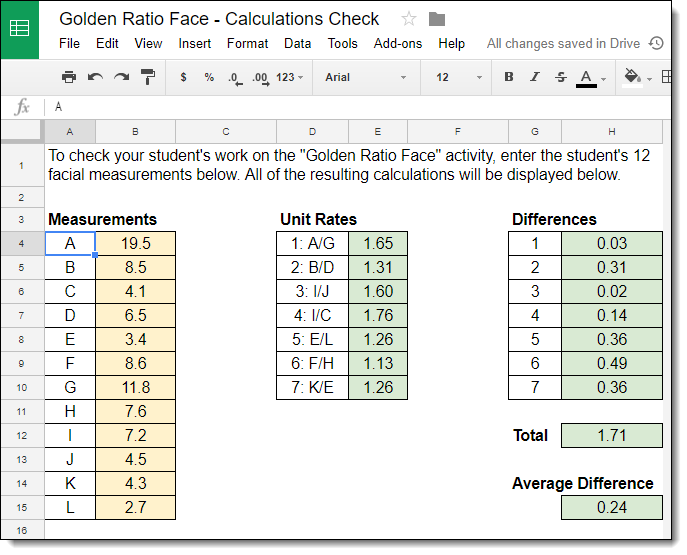This screenshot has width=687, height=555.
Task: Click 'All changes saved in Drive' link
Action: pos(563,43)
